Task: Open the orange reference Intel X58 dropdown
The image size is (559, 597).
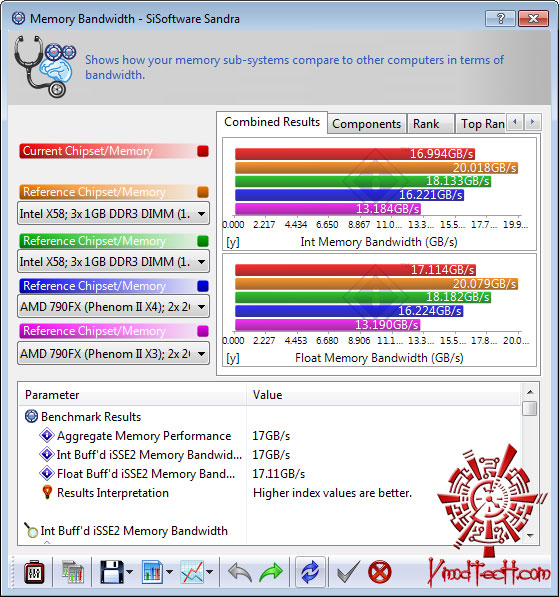Action: 113,214
